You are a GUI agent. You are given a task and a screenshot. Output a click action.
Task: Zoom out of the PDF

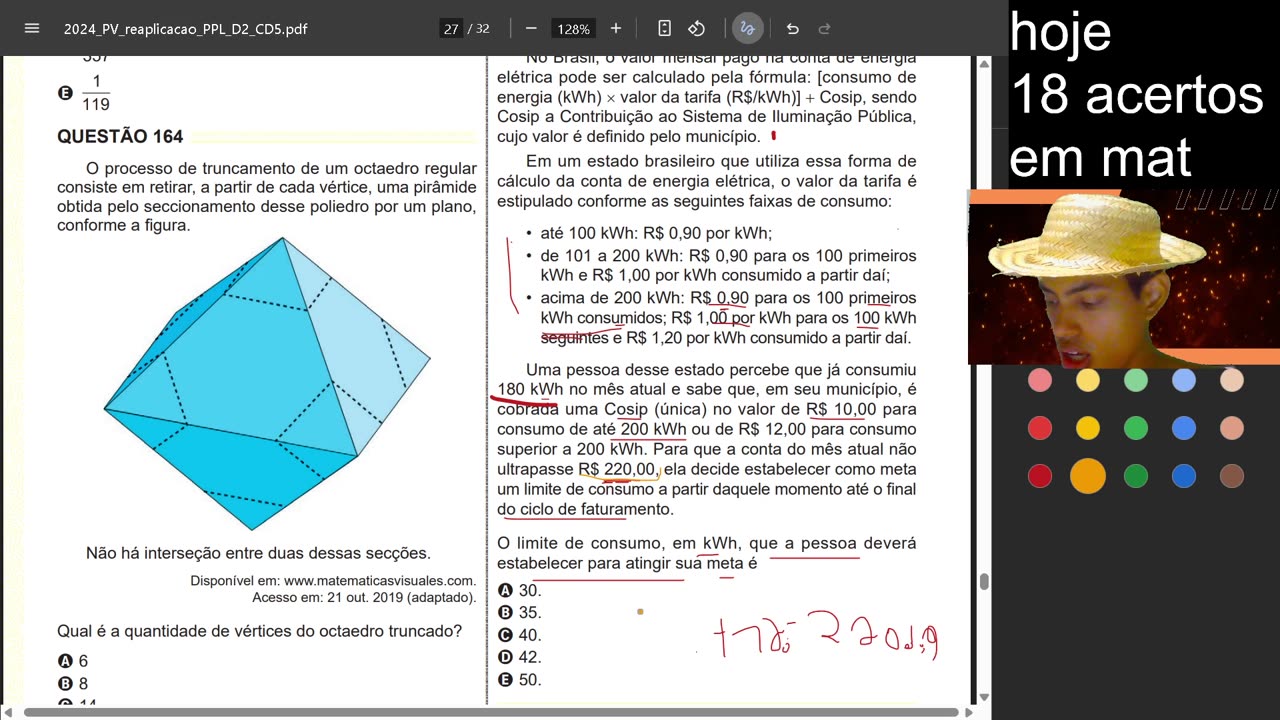point(531,28)
